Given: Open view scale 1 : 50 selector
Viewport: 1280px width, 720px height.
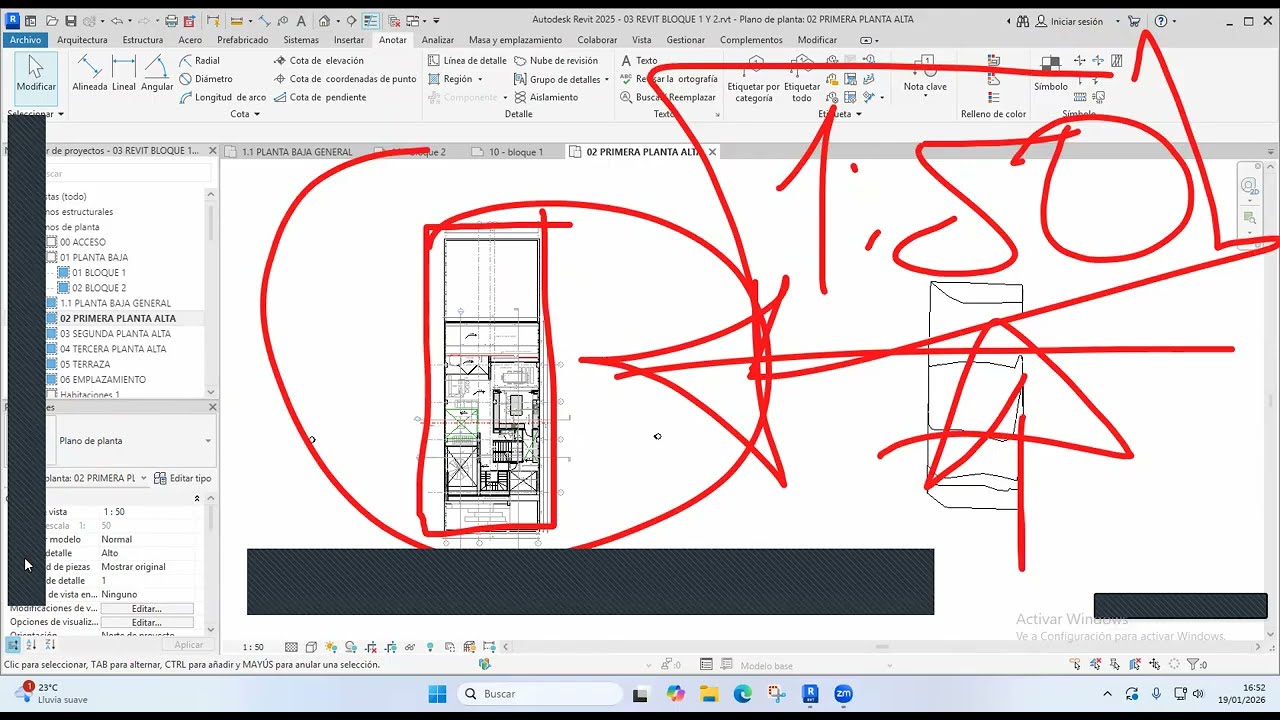Looking at the screenshot, I should tap(253, 647).
